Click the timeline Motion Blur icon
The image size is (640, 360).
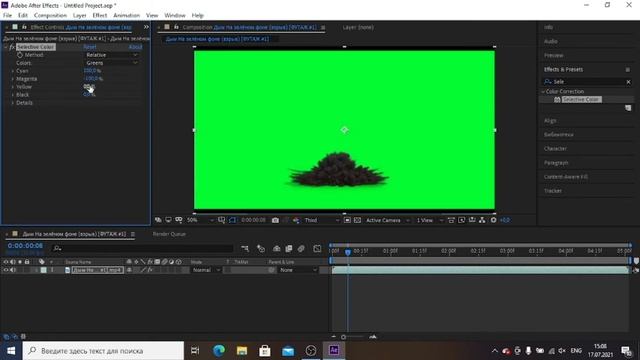tap(301, 248)
